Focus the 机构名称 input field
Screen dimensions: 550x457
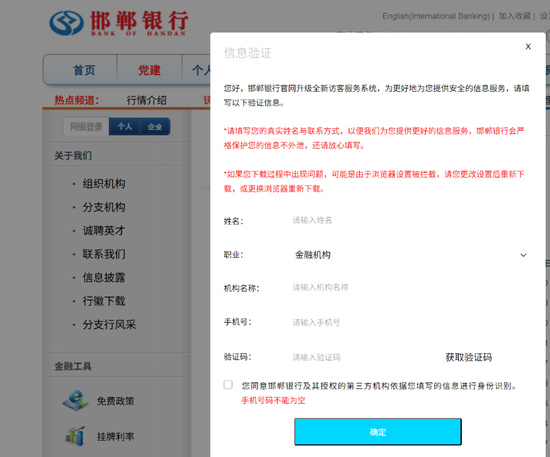[408, 288]
